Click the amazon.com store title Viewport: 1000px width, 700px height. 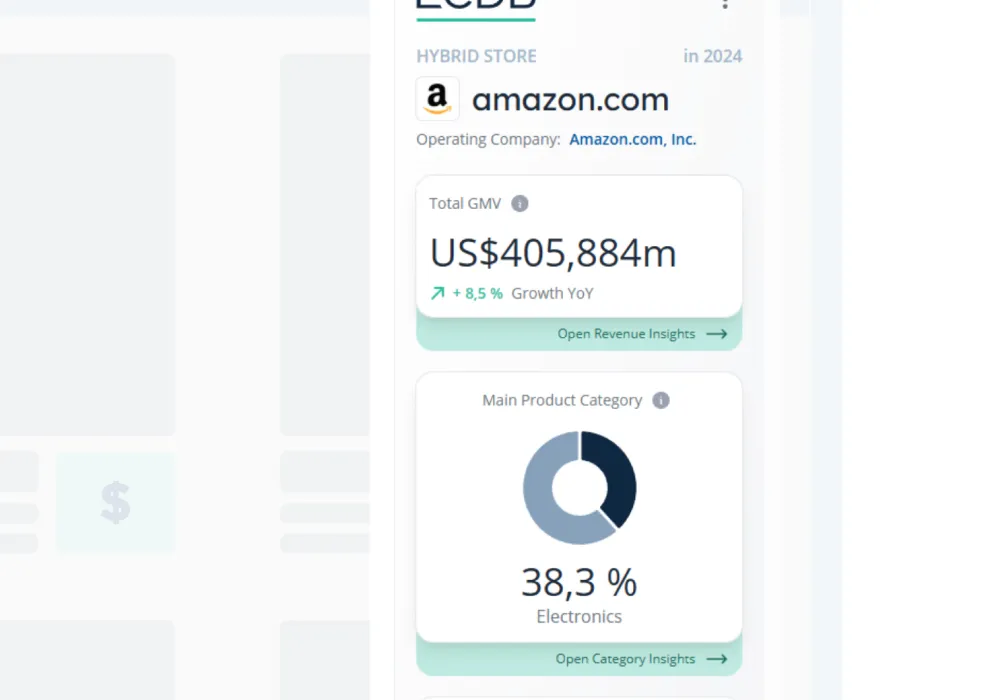click(570, 100)
